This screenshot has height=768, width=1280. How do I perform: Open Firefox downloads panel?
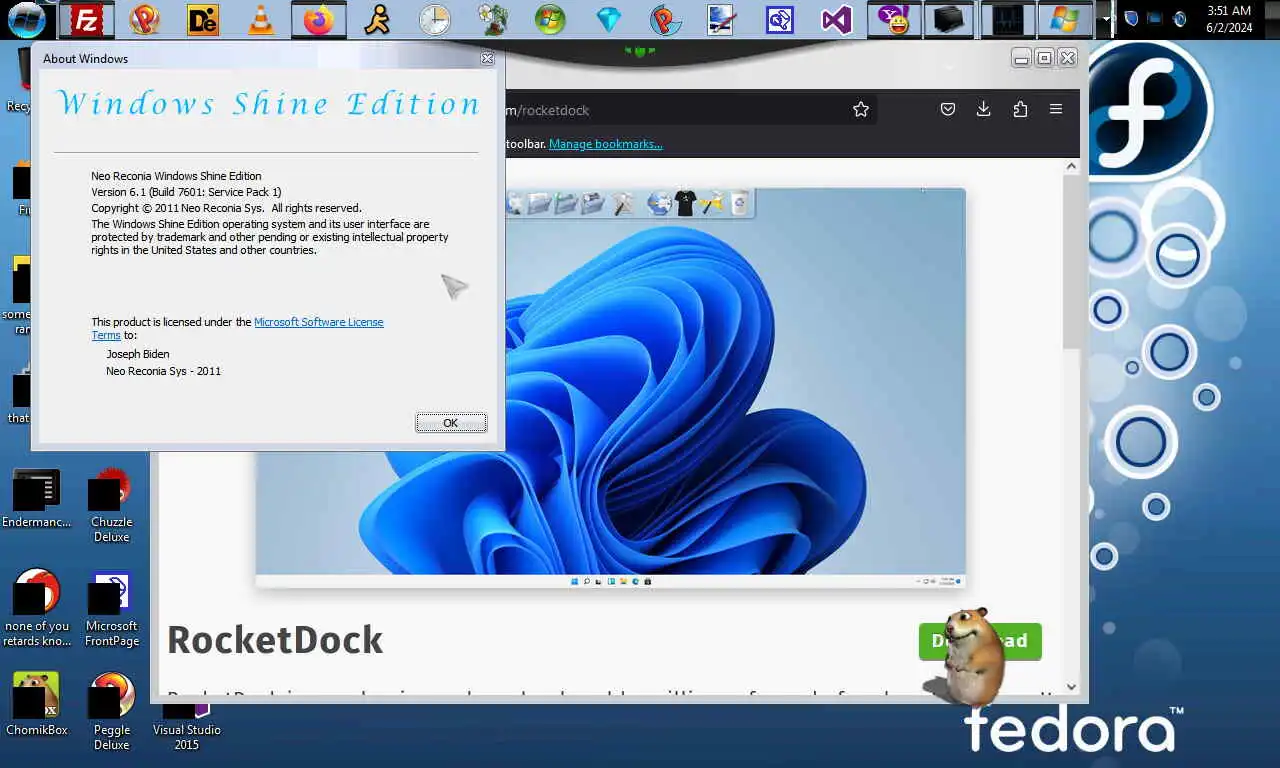[x=984, y=110]
